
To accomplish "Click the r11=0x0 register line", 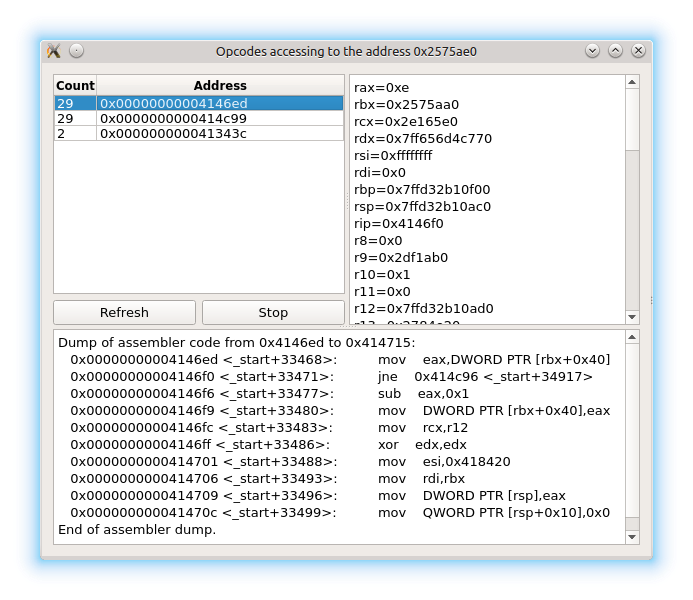I will click(382, 292).
